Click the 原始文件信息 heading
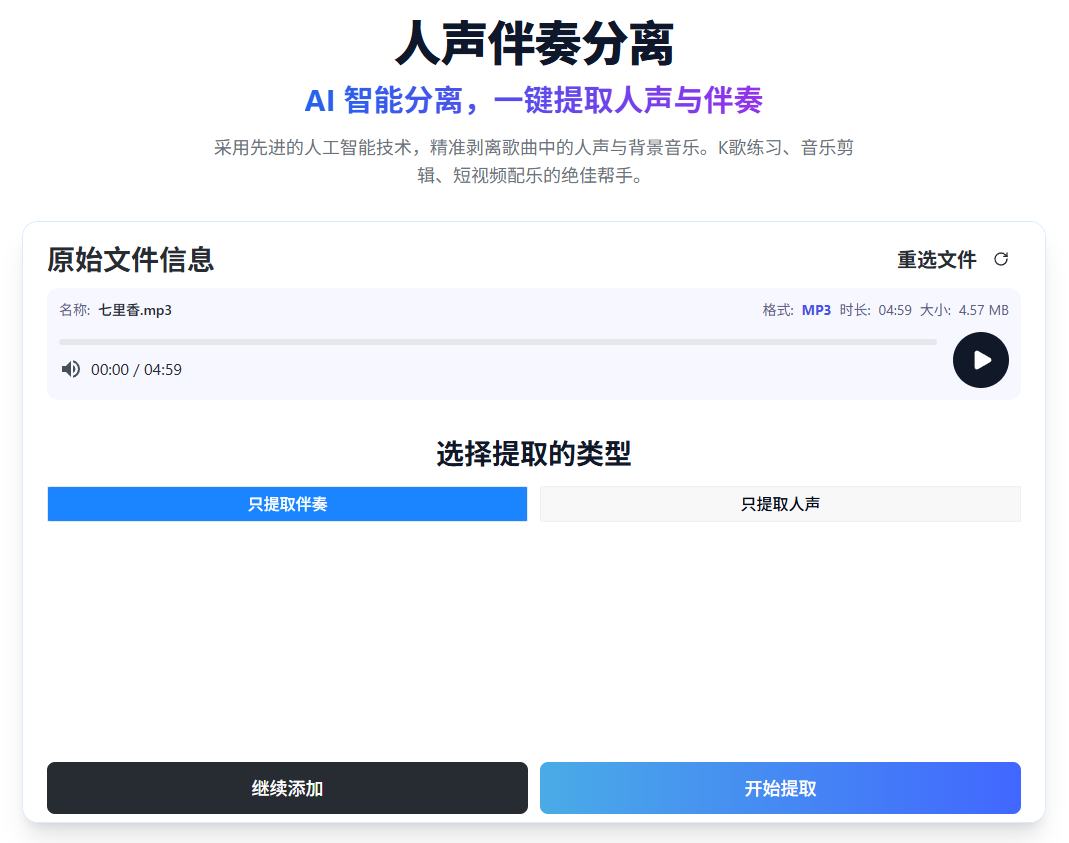This screenshot has height=843, width=1069. pos(130,260)
